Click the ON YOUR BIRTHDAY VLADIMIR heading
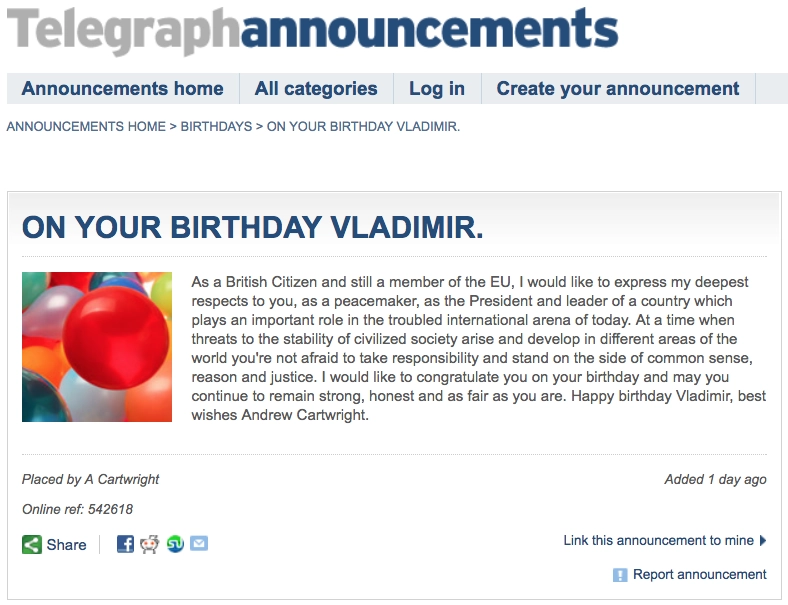The height and width of the screenshot is (605, 788). click(x=252, y=227)
